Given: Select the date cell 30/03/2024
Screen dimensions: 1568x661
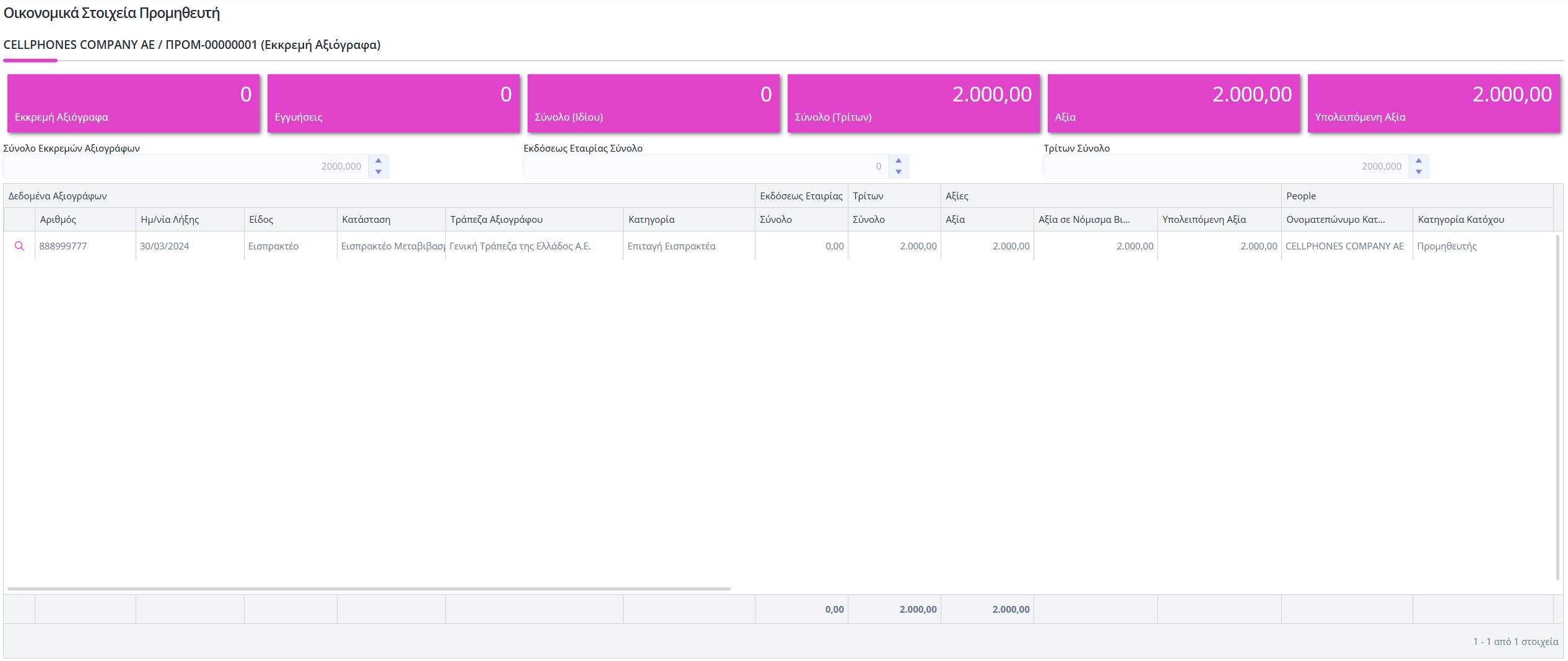Looking at the screenshot, I should click(190, 246).
